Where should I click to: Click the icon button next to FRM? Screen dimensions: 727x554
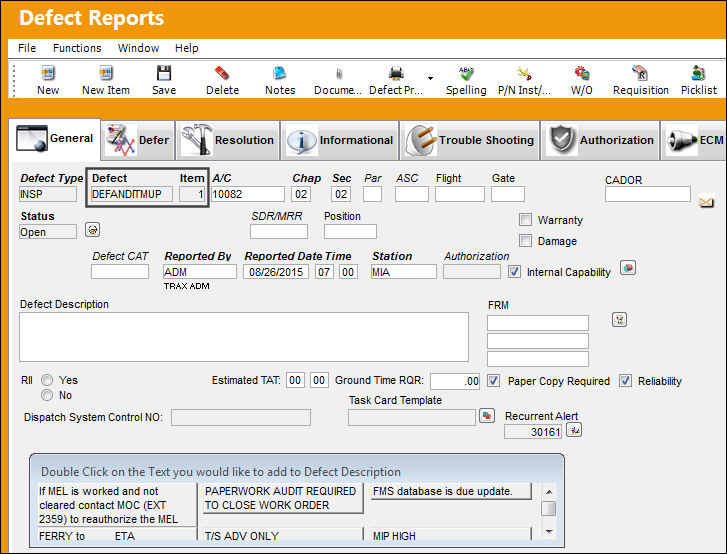click(x=619, y=319)
